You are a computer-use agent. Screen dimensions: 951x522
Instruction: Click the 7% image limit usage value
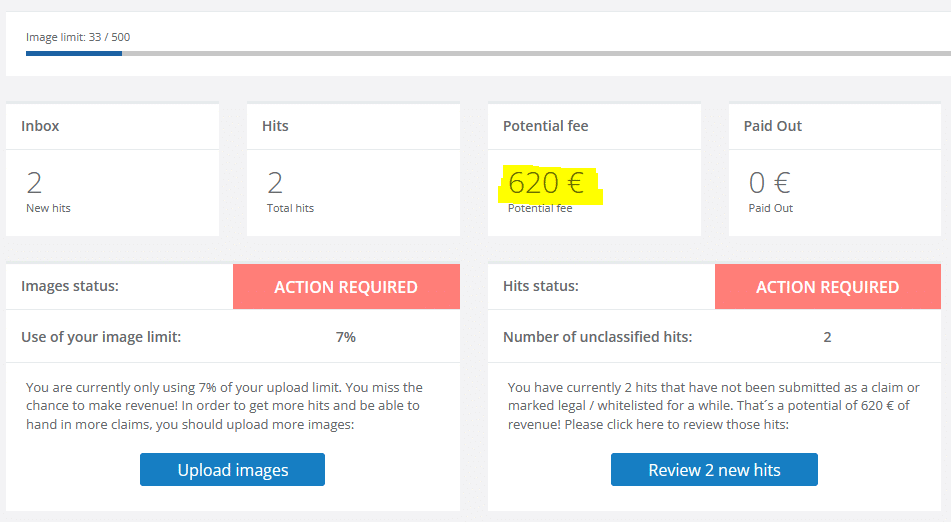pos(346,337)
